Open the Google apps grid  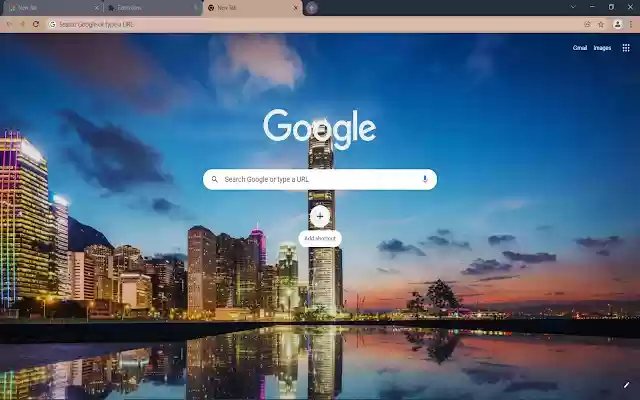(626, 48)
